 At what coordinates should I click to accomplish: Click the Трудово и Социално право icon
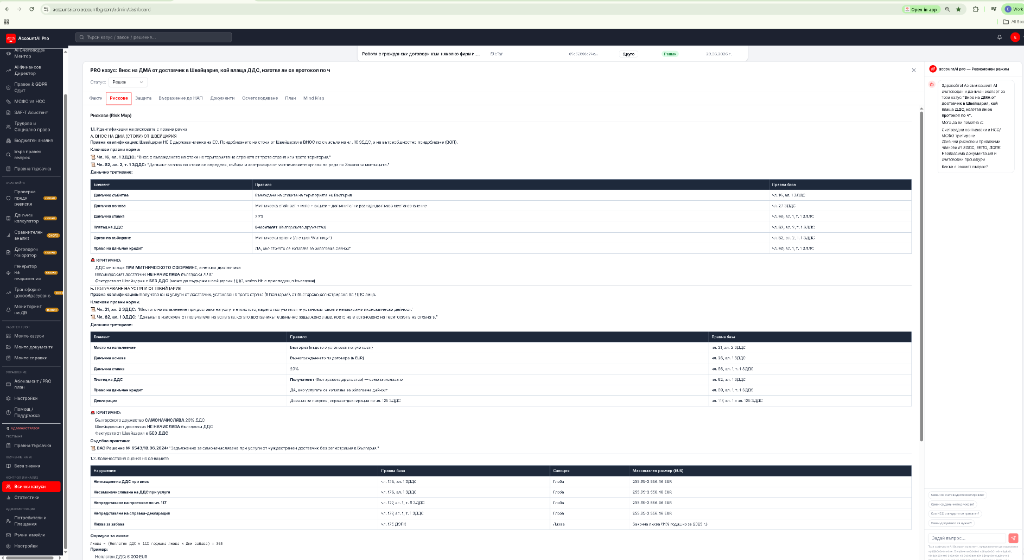8,126
